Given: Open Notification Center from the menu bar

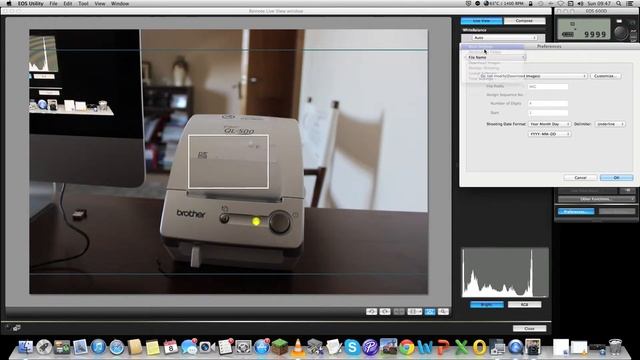Looking at the screenshot, I should (631, 3).
